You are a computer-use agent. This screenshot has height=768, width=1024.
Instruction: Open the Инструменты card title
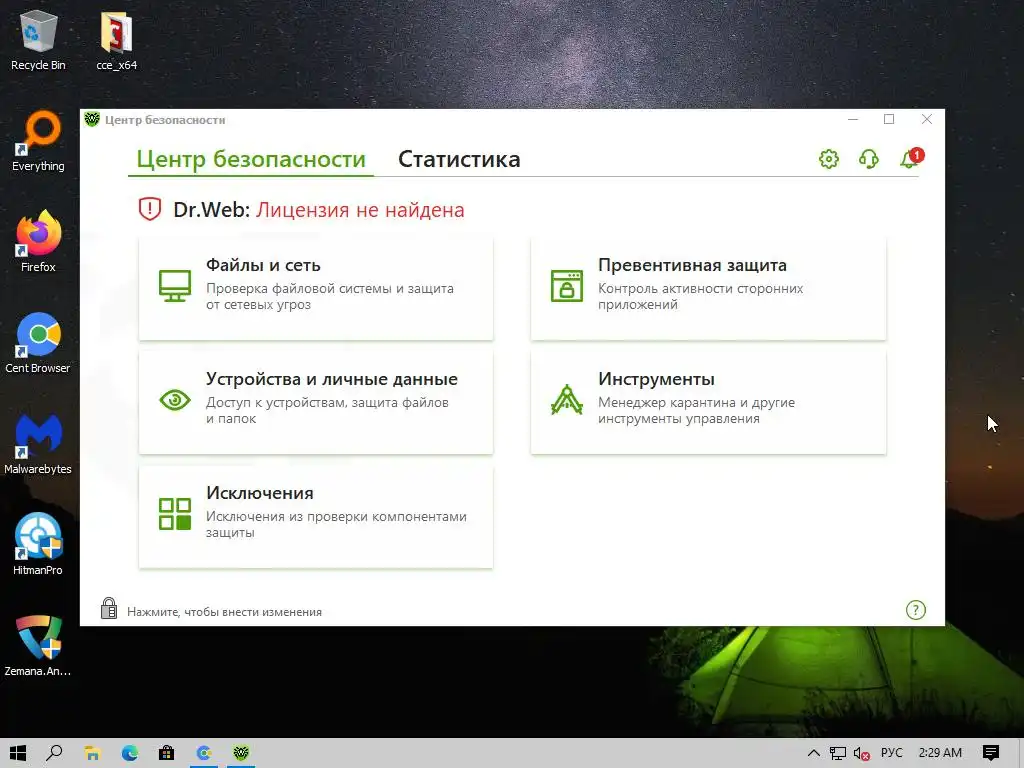pos(656,379)
